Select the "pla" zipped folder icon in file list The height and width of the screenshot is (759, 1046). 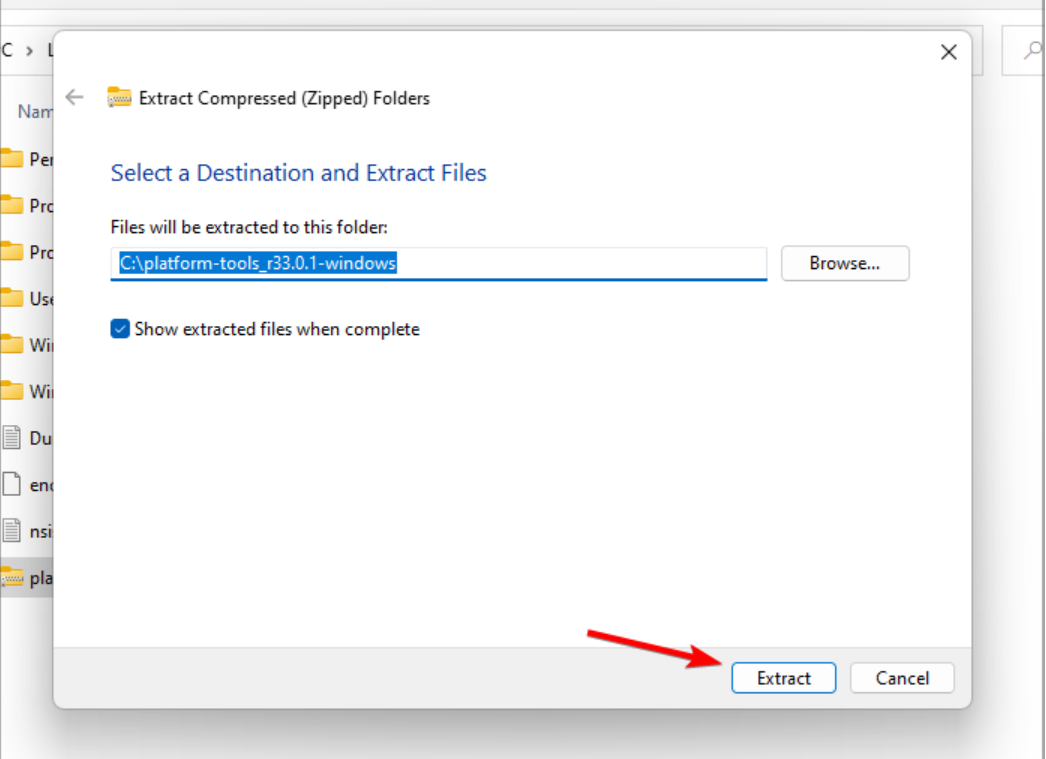click(x=12, y=577)
